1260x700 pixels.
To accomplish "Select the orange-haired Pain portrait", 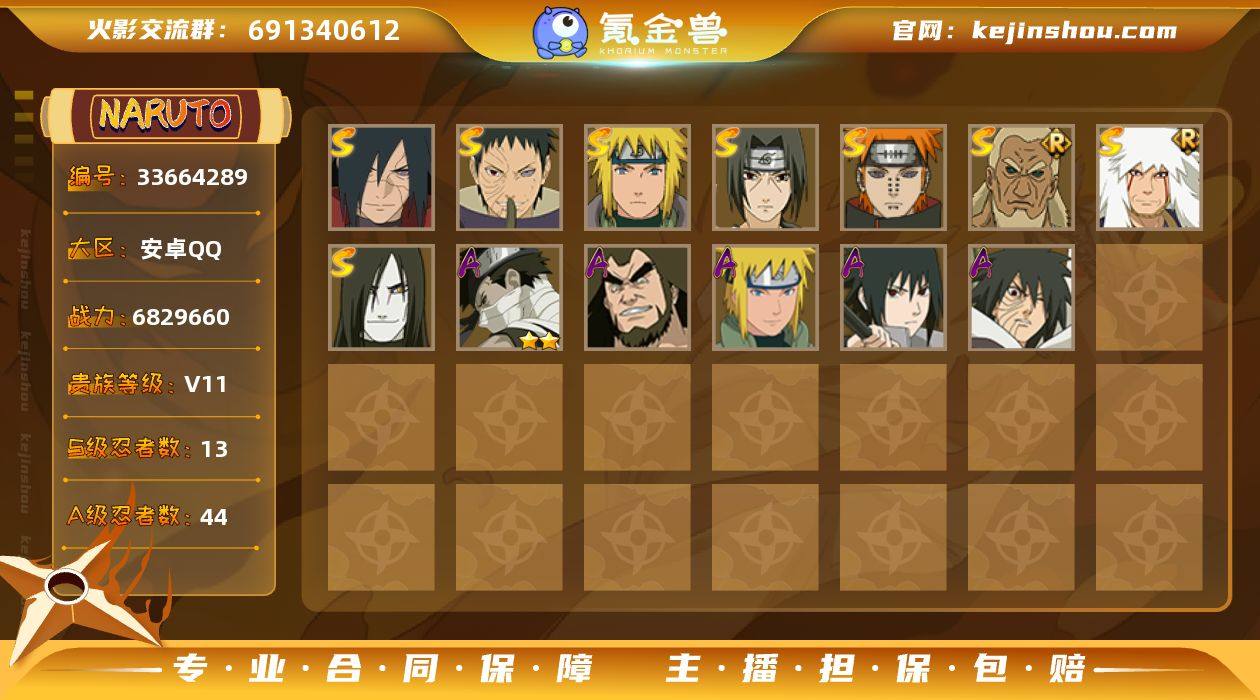I will point(894,178).
